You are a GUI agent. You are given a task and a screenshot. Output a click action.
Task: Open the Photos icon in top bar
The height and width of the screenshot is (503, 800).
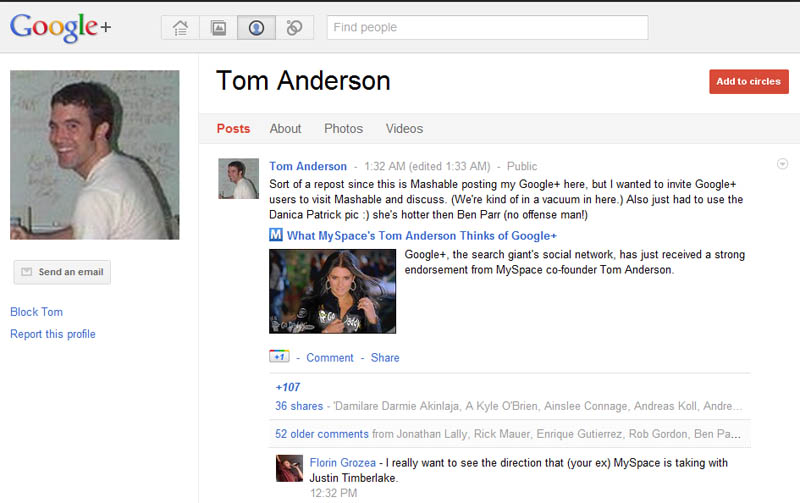(x=218, y=28)
